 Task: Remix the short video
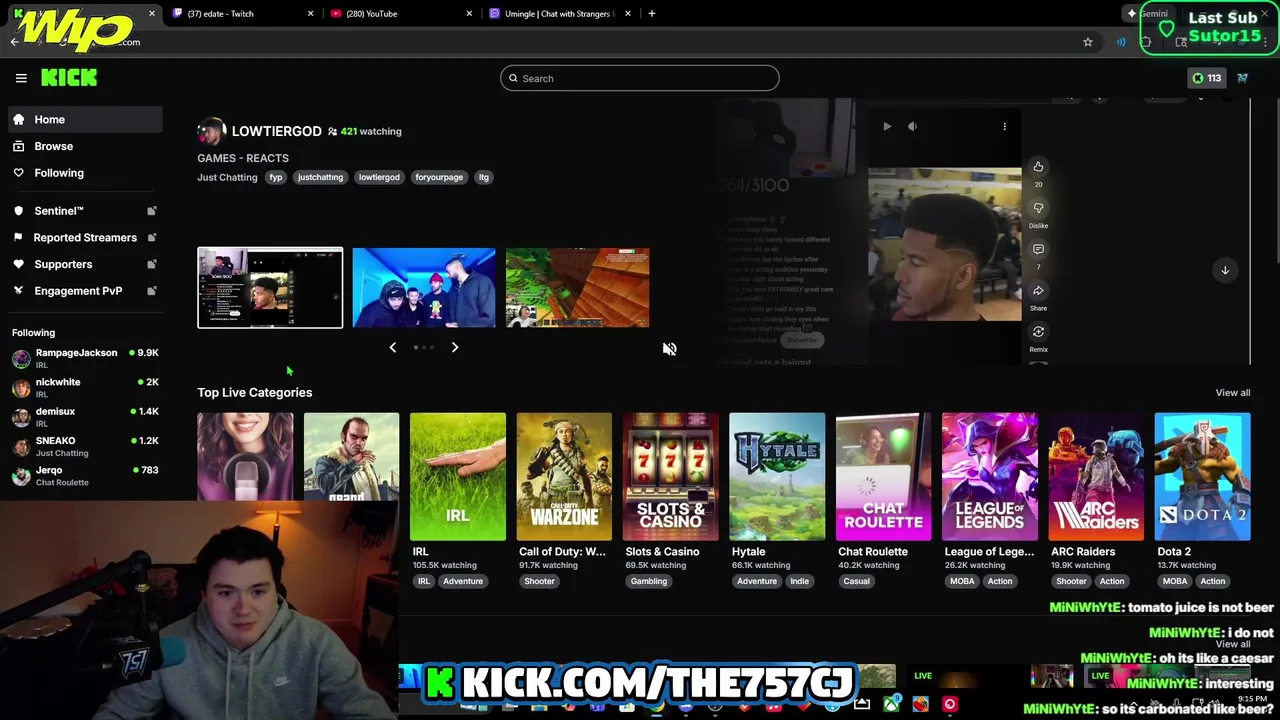tap(1038, 332)
